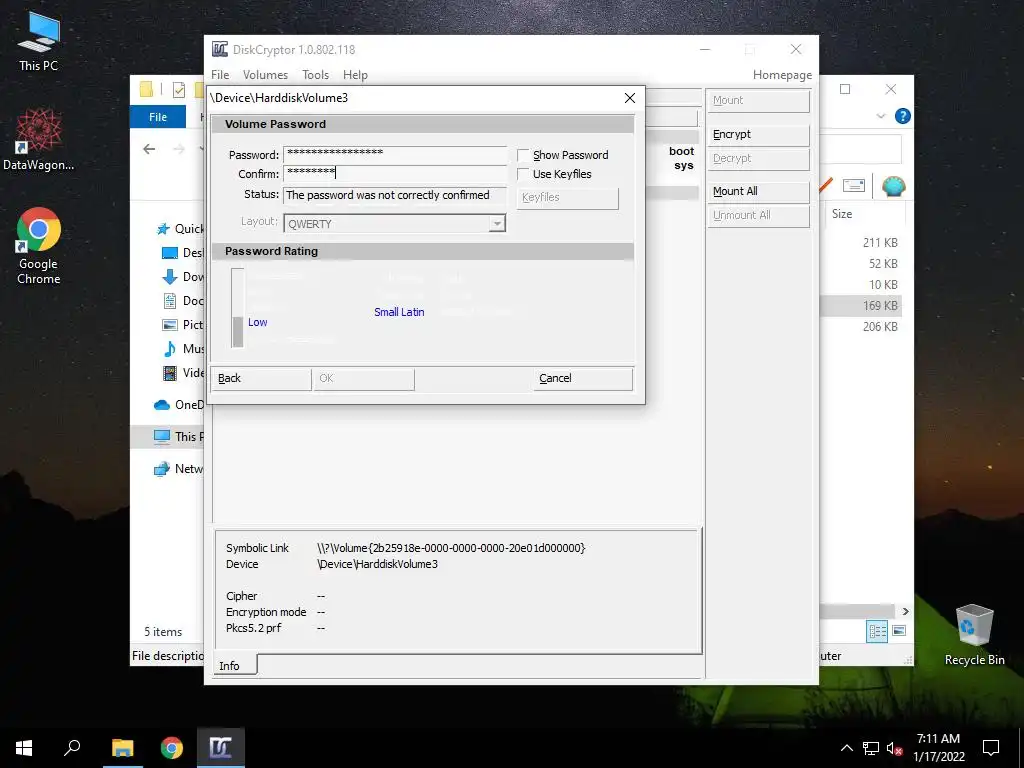Image resolution: width=1024 pixels, height=768 pixels.
Task: Select Network in Explorer sidebar
Action: coord(178,469)
